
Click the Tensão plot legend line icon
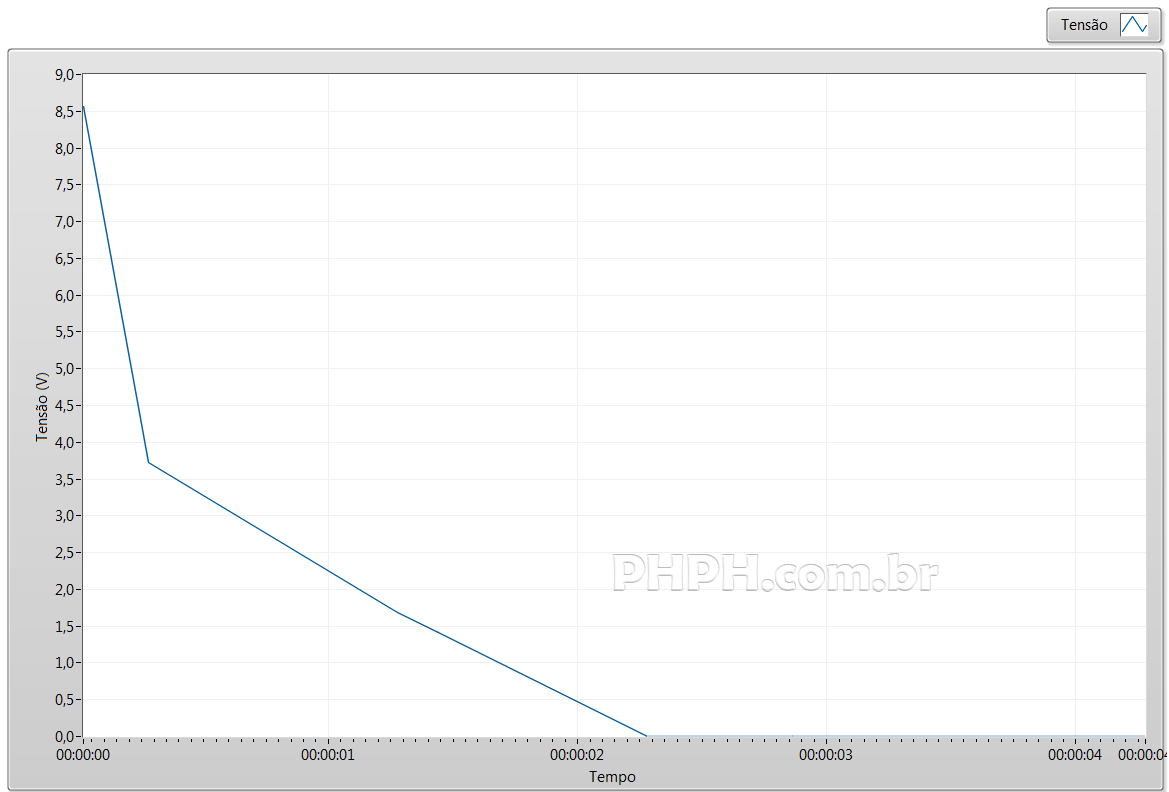(1134, 25)
